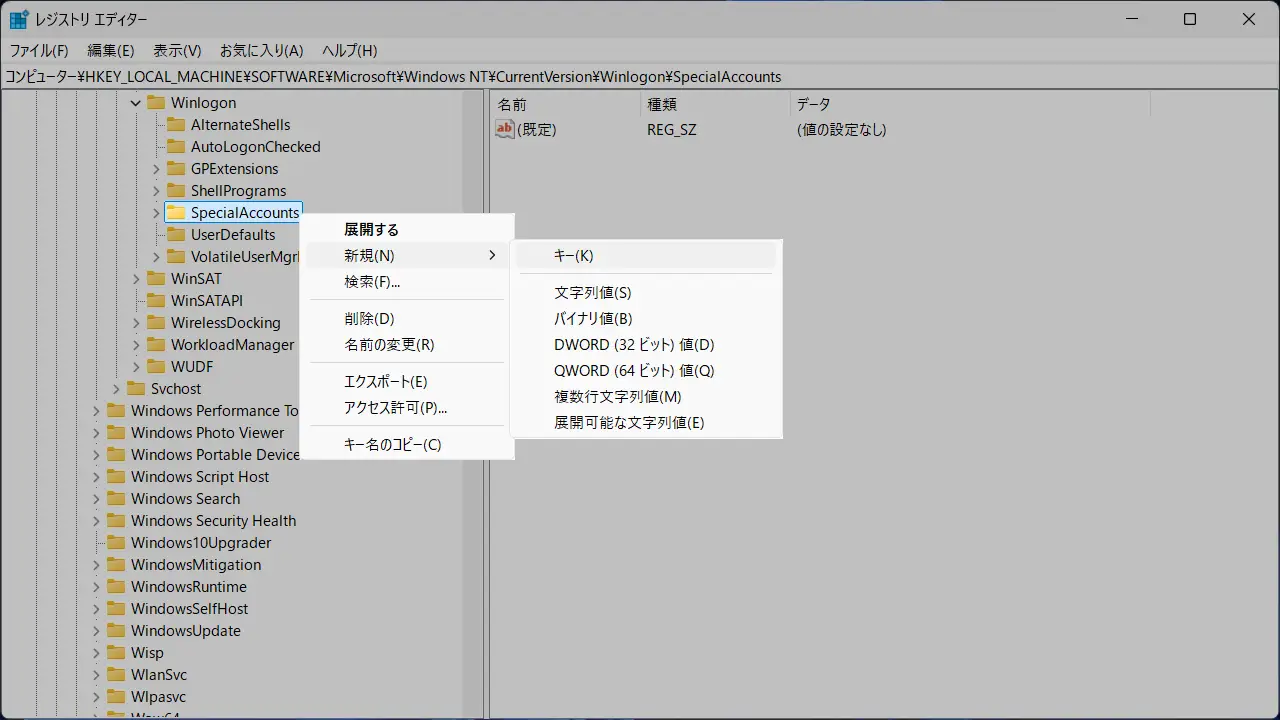Select DWORD (32 ビット) 値(D) option

tap(634, 345)
